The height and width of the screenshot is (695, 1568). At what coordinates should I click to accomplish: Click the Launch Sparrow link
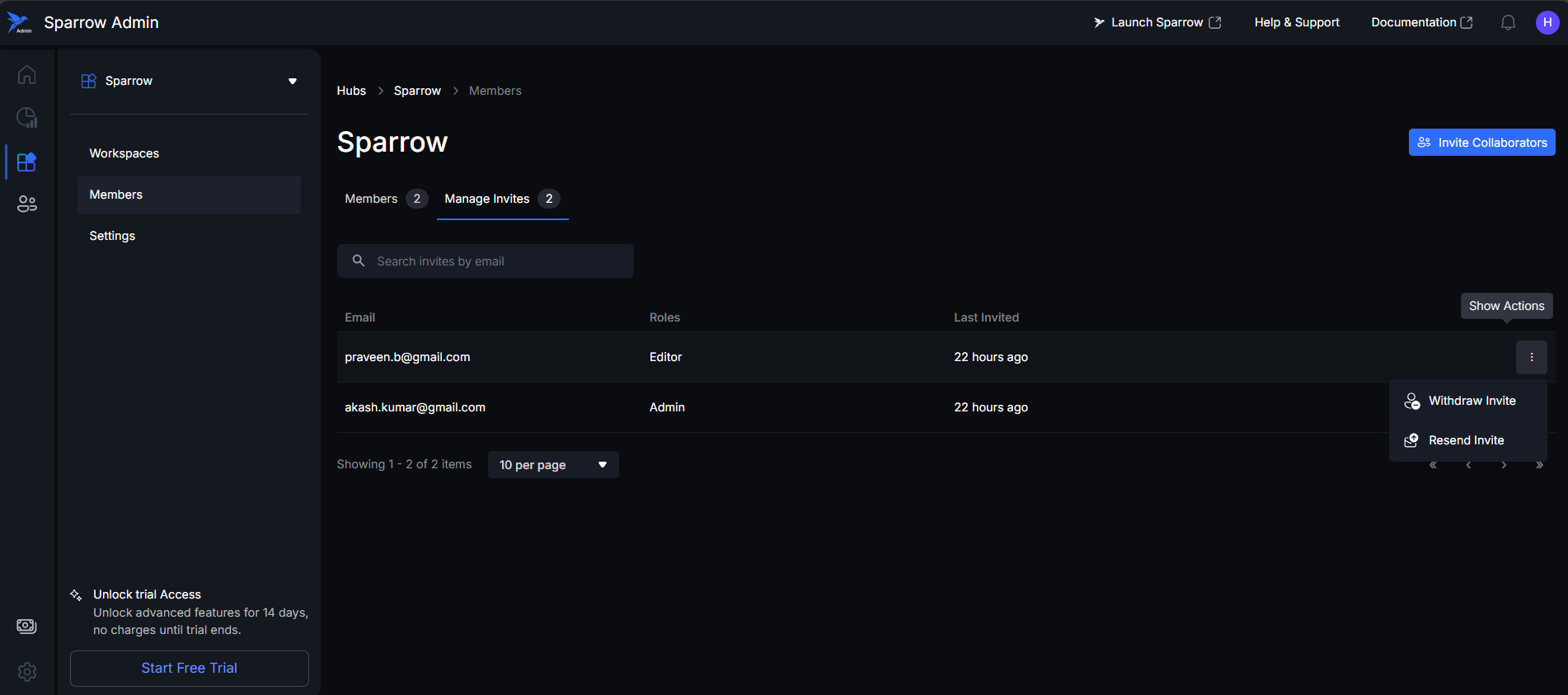click(x=1157, y=23)
